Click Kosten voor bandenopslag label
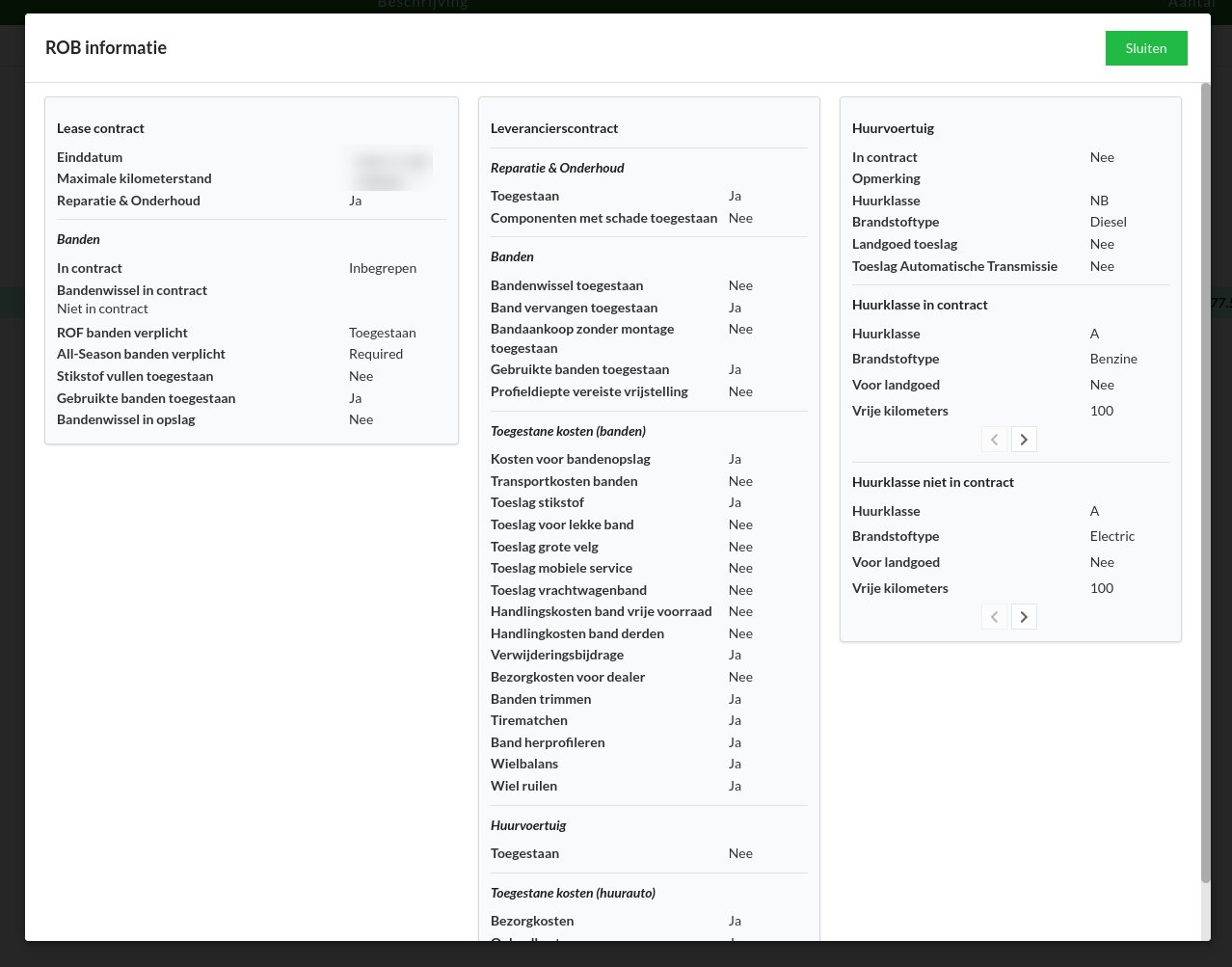This screenshot has width=1232, height=967. [571, 459]
